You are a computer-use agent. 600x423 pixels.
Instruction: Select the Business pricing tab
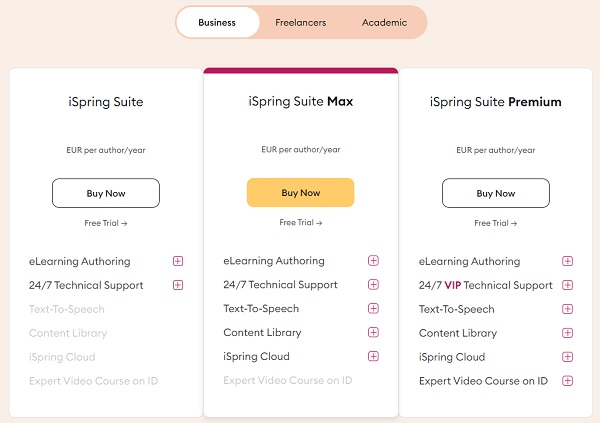coord(217,23)
